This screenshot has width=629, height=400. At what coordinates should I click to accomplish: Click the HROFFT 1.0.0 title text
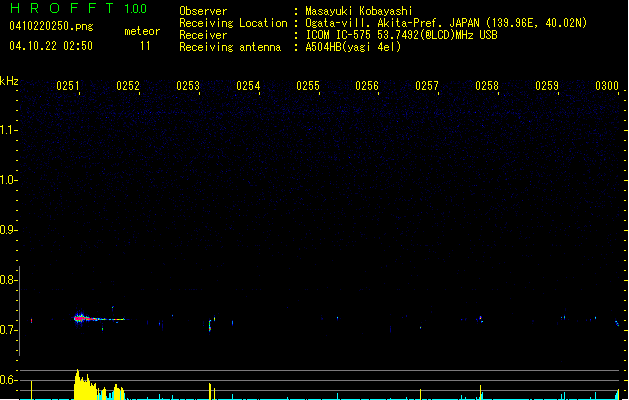[79, 8]
